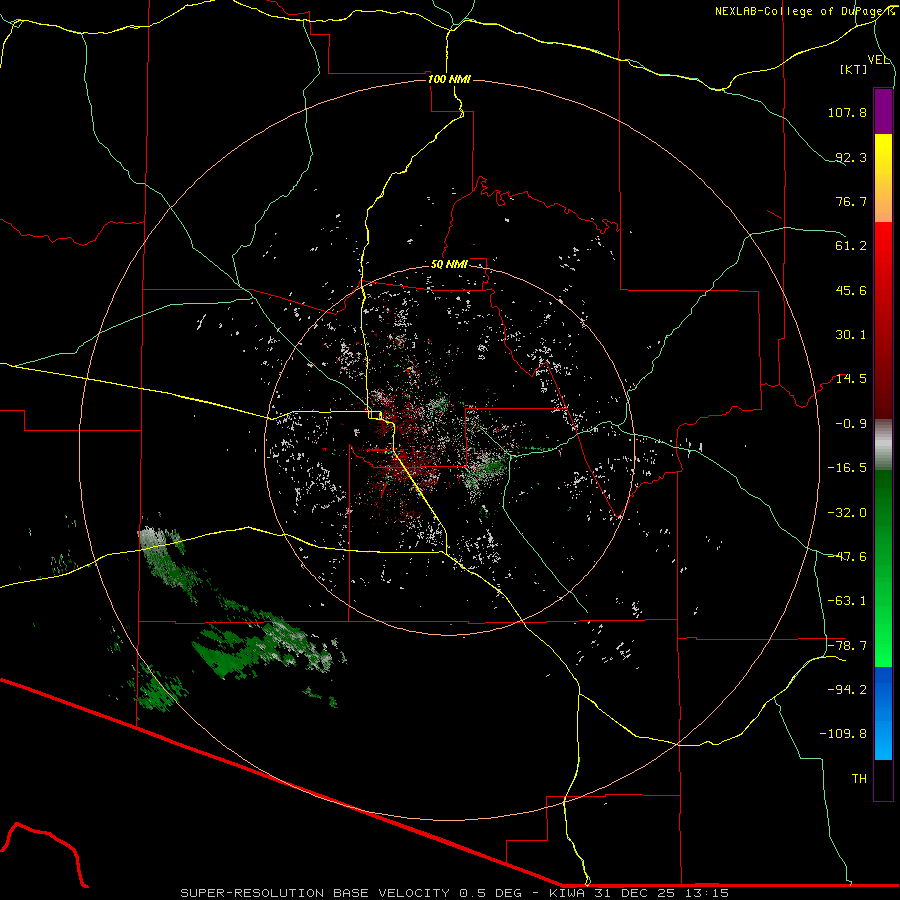Click the VEL legend title
Image resolution: width=900 pixels, height=900 pixels.
[x=879, y=60]
